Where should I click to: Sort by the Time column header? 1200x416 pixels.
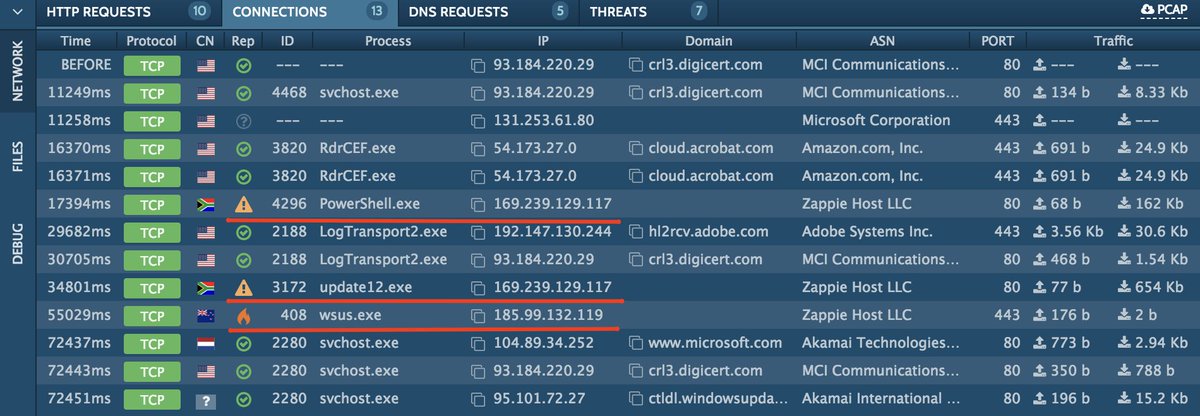[x=76, y=41]
